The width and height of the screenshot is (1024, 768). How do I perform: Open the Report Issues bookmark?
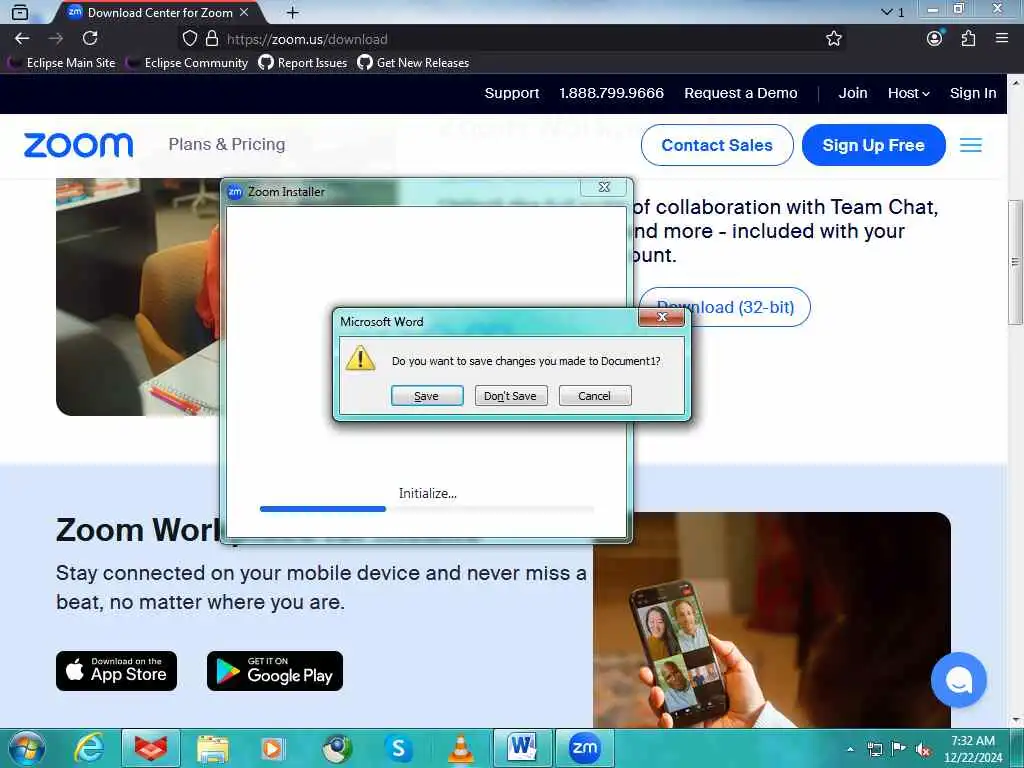tap(303, 63)
